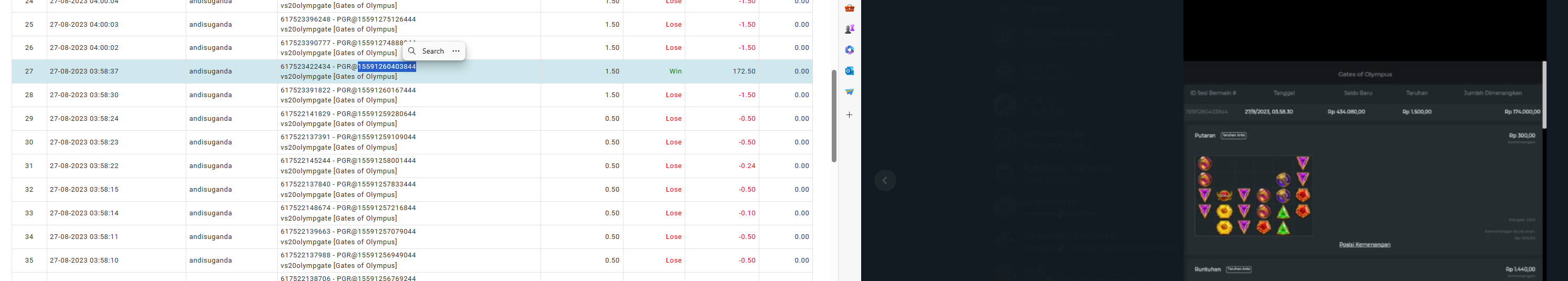The width and height of the screenshot is (1568, 281).
Task: Open the Microsoft 365 icon in Edge sidebar
Action: click(849, 50)
